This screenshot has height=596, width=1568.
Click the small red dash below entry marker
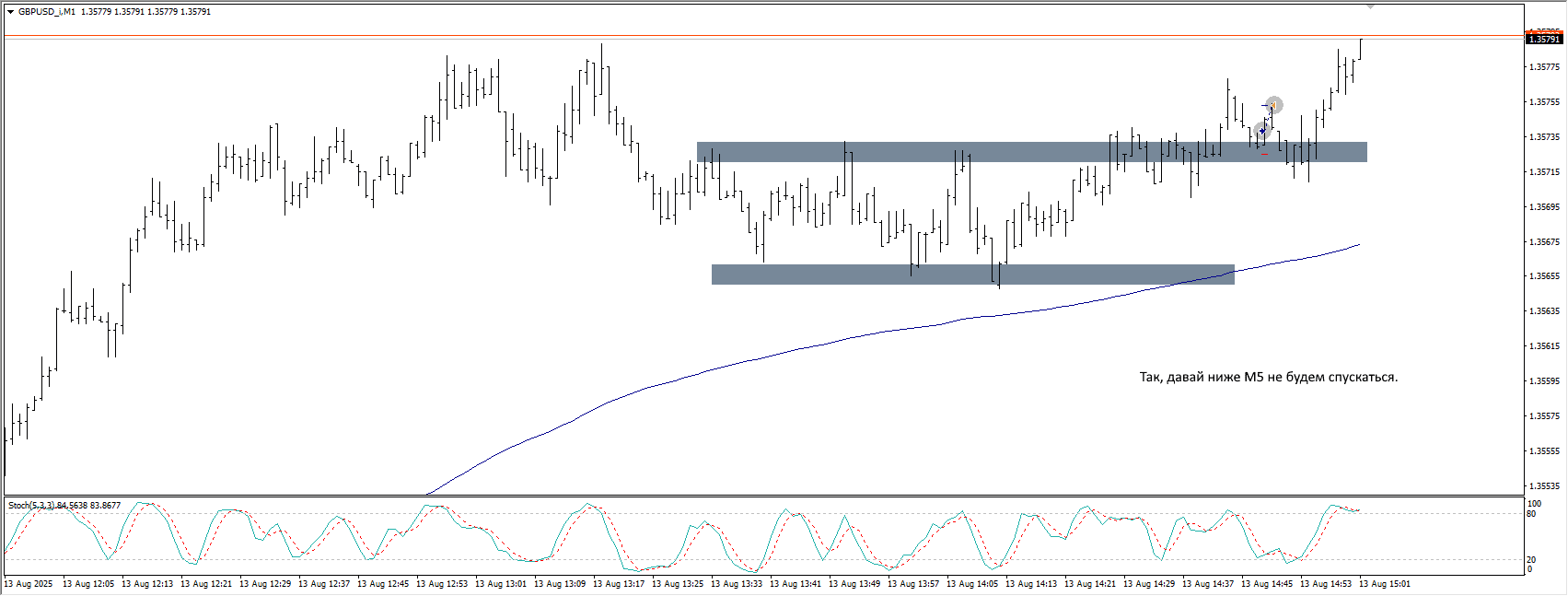tap(1264, 154)
